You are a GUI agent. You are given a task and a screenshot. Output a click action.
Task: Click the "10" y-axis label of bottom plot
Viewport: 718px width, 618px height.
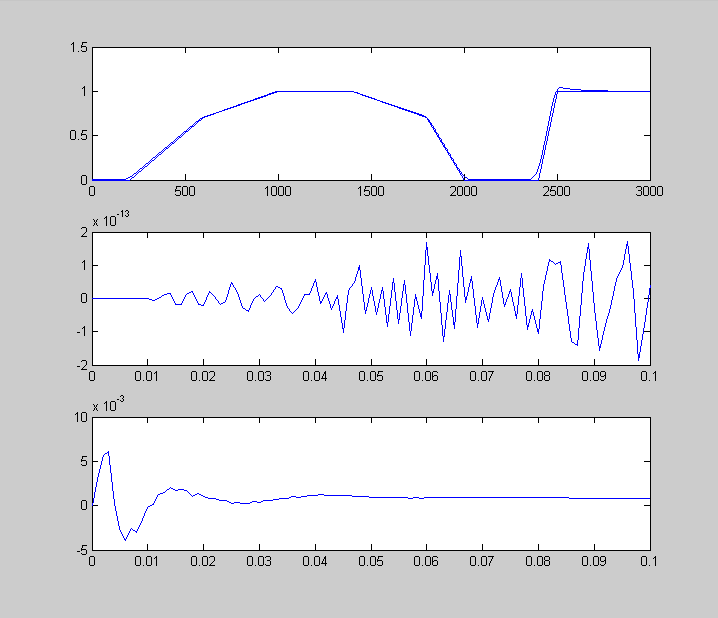coord(79,418)
